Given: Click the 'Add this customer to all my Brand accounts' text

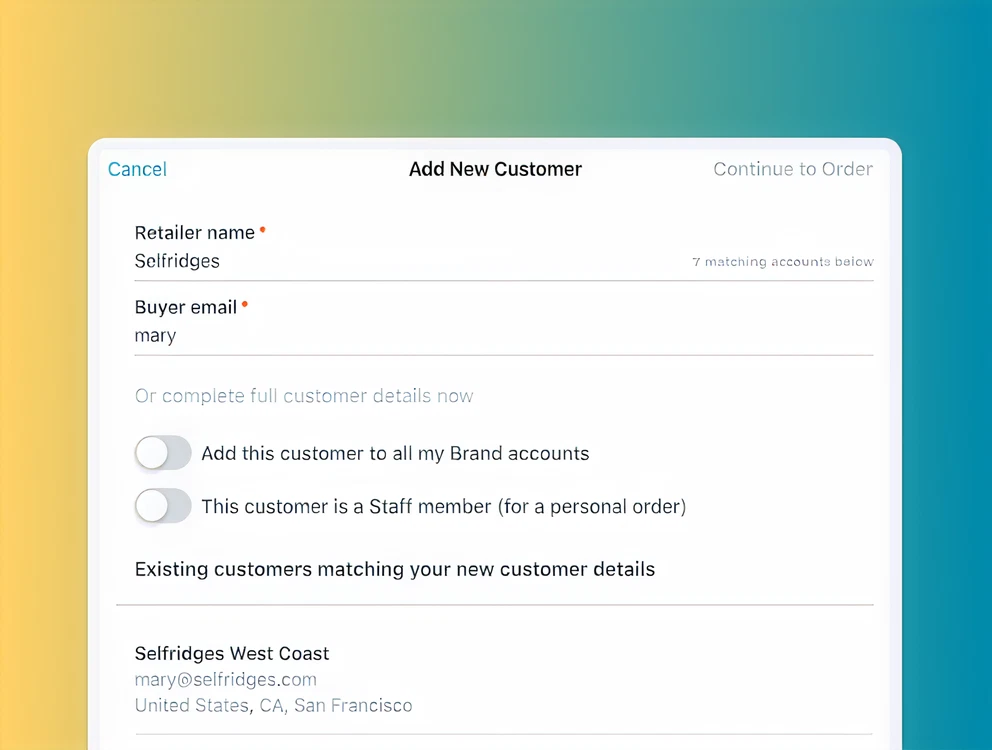Looking at the screenshot, I should 395,454.
